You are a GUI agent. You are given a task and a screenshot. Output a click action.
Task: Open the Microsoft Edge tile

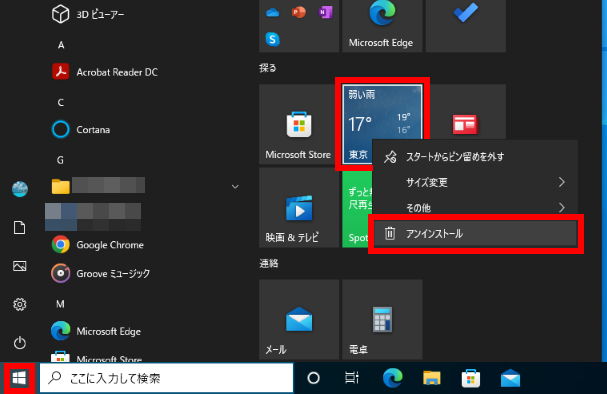tap(382, 25)
